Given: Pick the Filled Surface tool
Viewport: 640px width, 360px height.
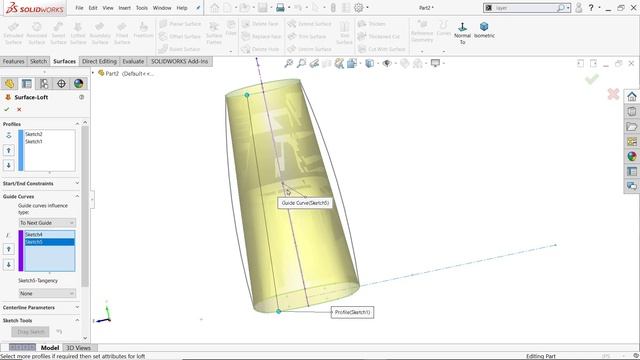Looking at the screenshot, I should [122, 33].
